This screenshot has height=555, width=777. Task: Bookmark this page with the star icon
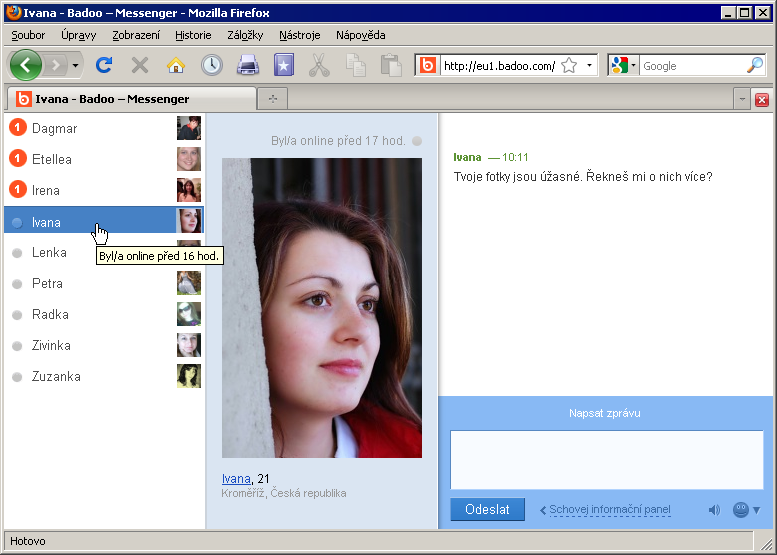[569, 65]
